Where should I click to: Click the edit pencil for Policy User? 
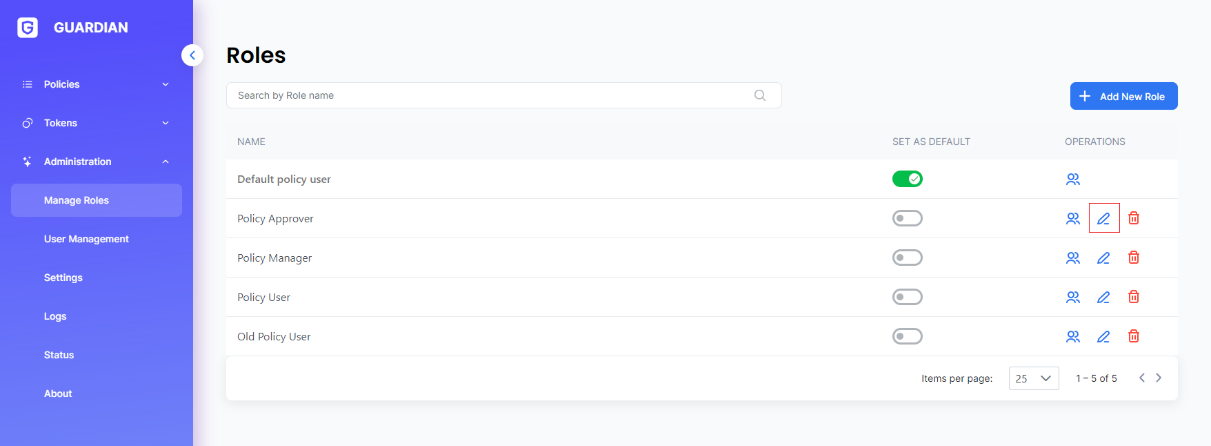pos(1104,297)
